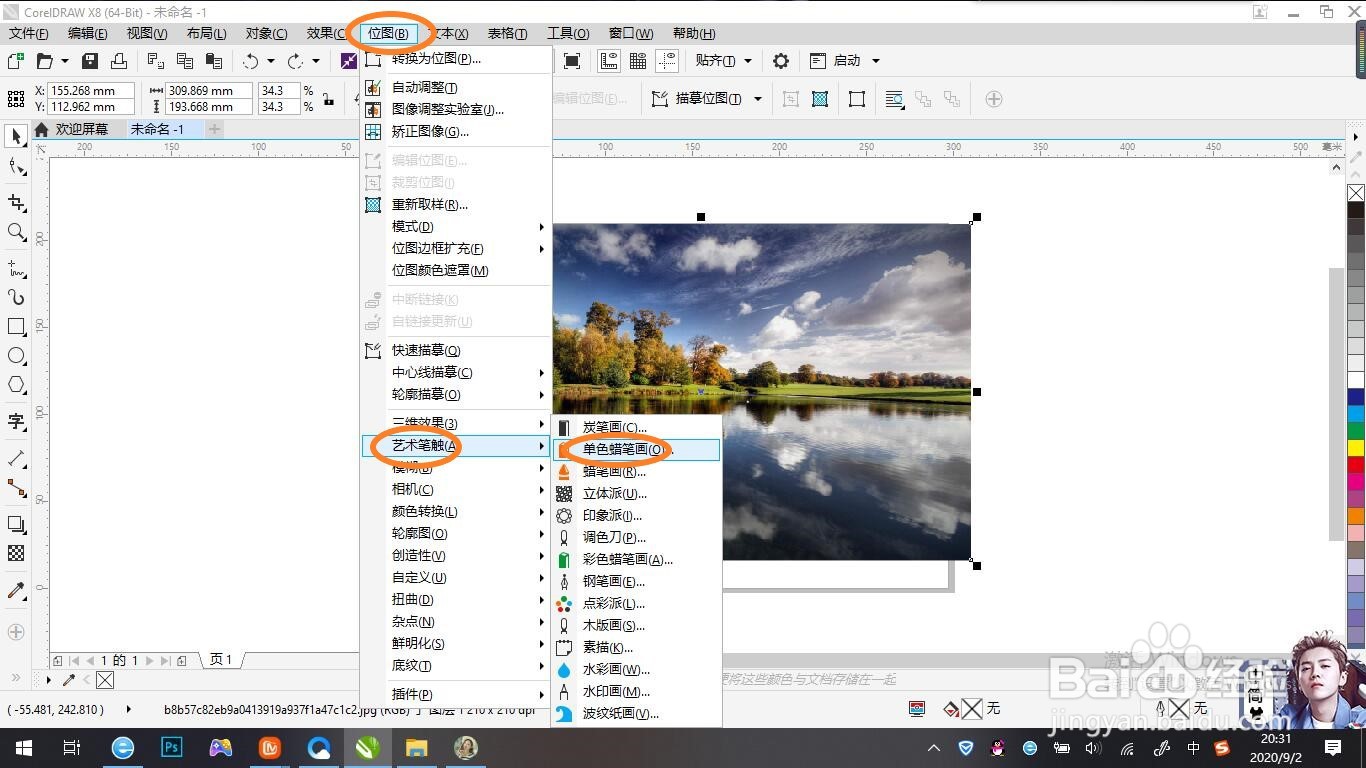Image resolution: width=1366 pixels, height=768 pixels.
Task: Select the Artistic Media tool
Action: pos(16,297)
